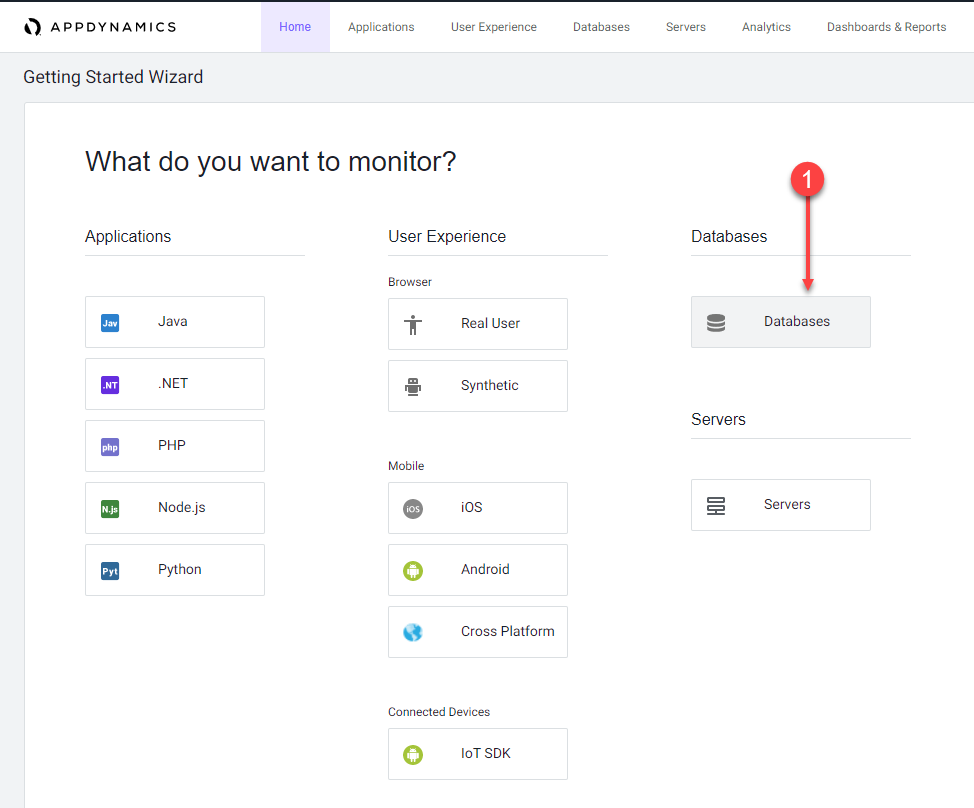Click the Getting Started Wizard title
The image size is (974, 808).
113,77
